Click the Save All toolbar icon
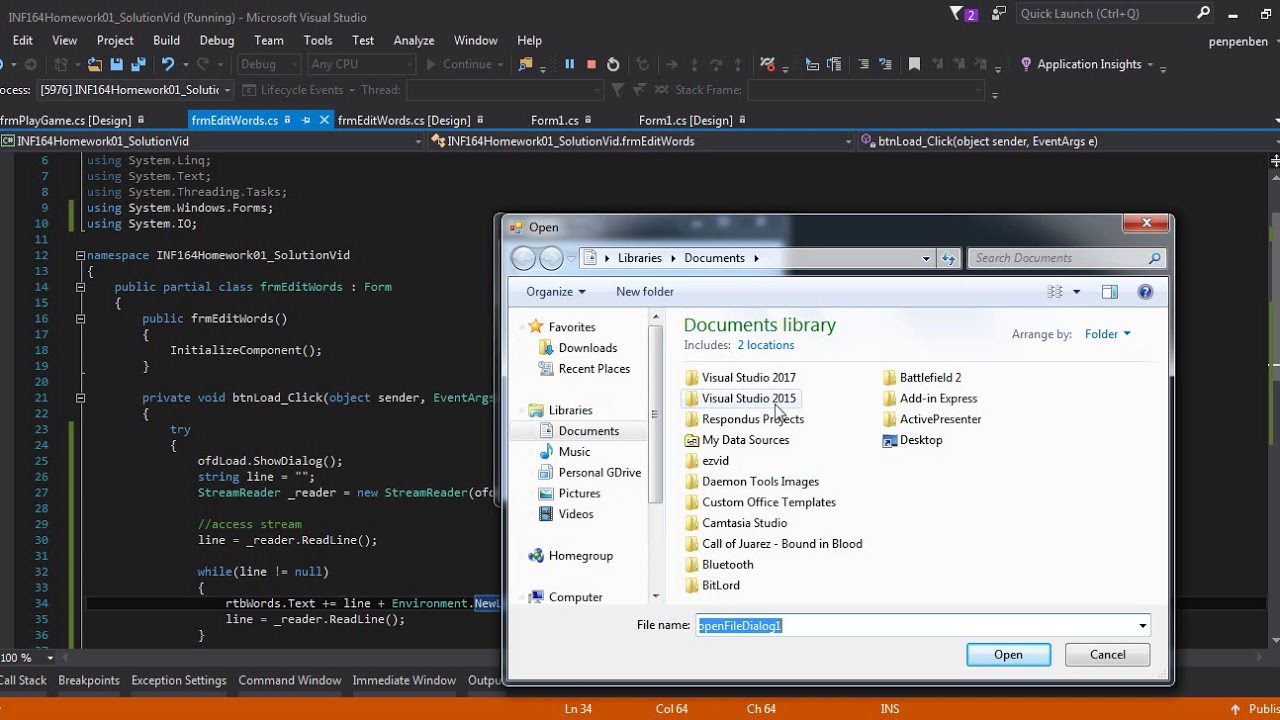 click(x=138, y=64)
